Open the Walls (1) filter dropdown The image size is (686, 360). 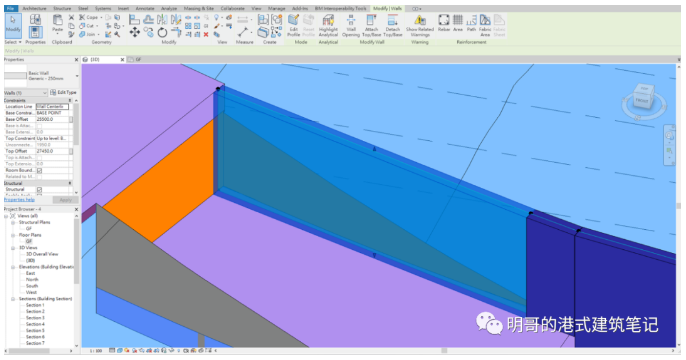[44, 93]
